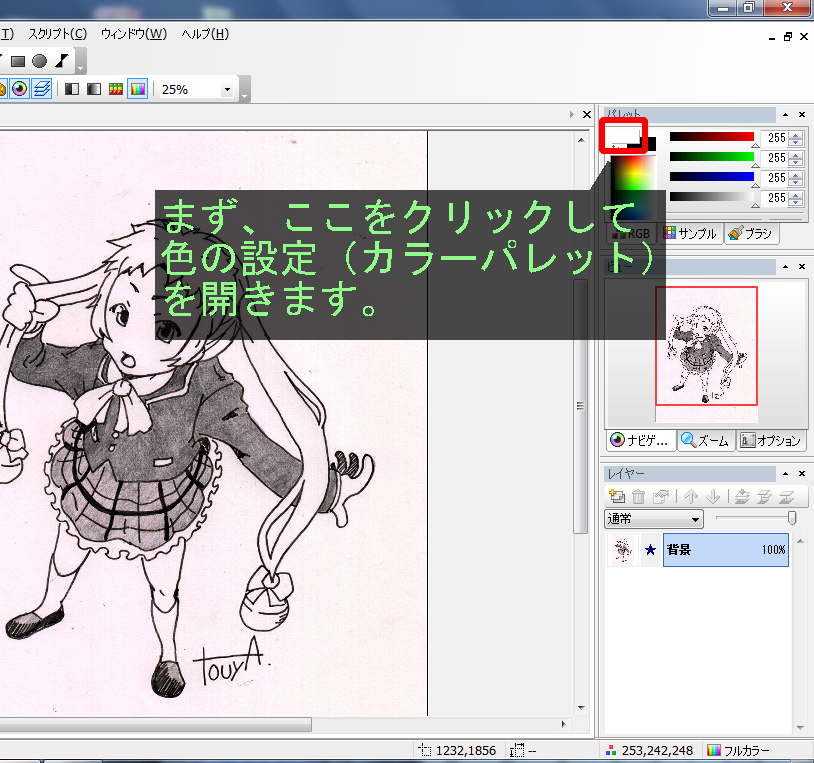
Task: Open the 通常 blend mode dropdown
Action: 654,520
